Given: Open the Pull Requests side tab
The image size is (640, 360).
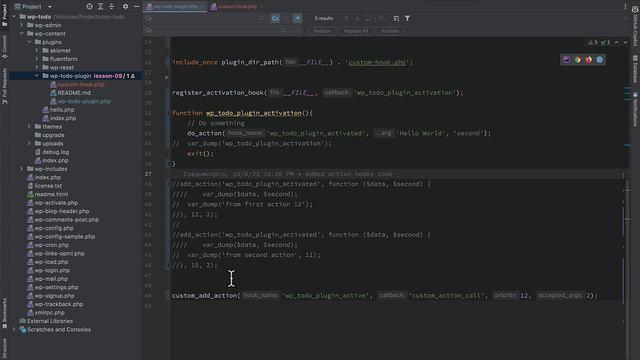Looking at the screenshot, I should tap(4, 86).
